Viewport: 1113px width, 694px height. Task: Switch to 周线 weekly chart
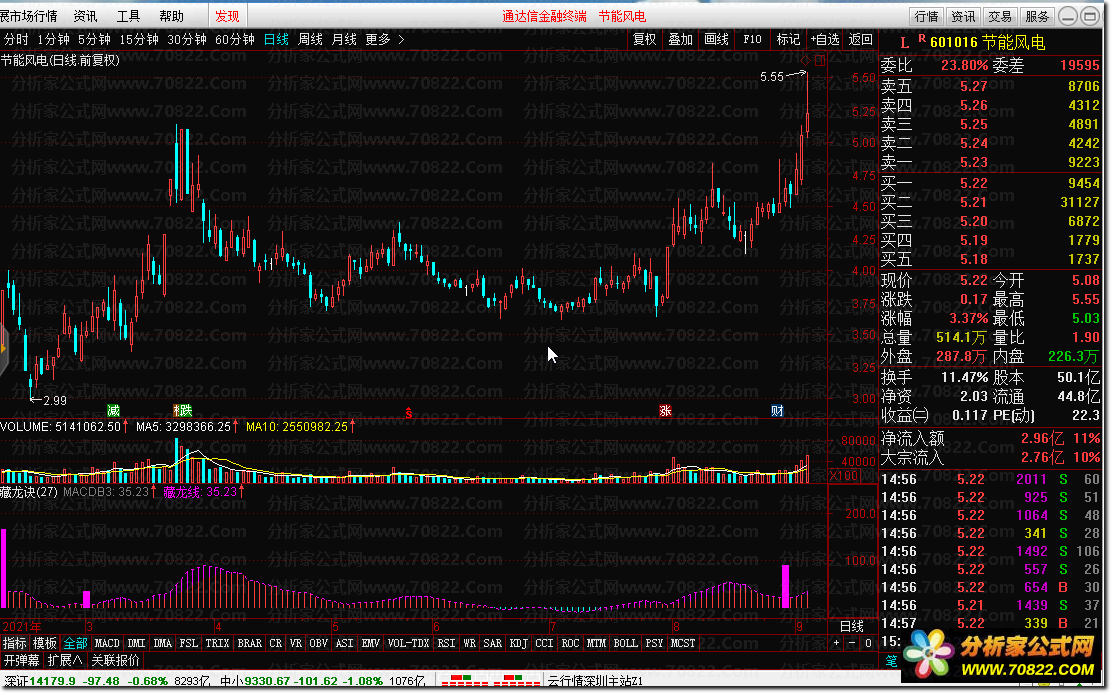point(310,39)
